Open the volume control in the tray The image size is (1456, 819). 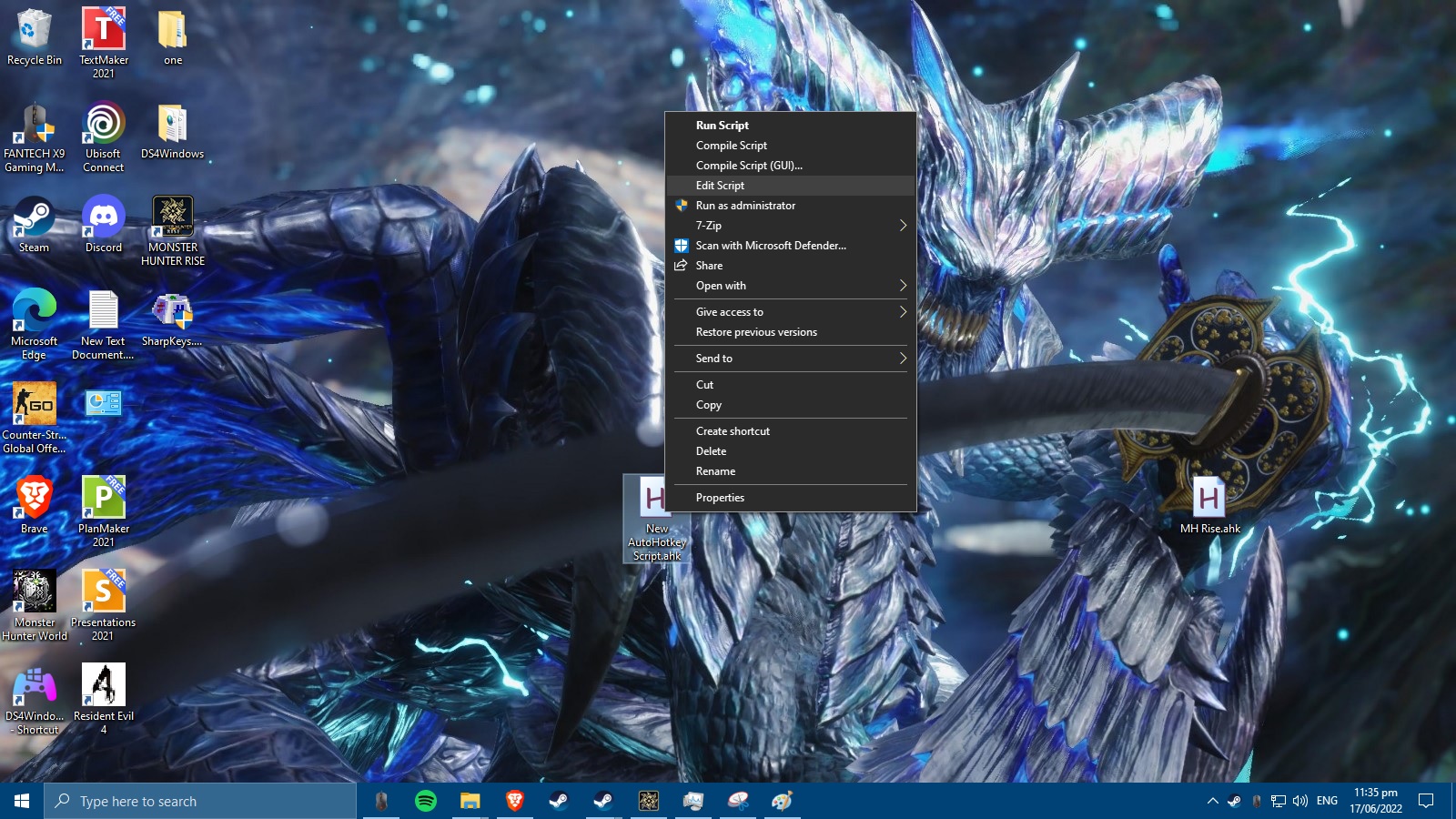pyautogui.click(x=1300, y=801)
